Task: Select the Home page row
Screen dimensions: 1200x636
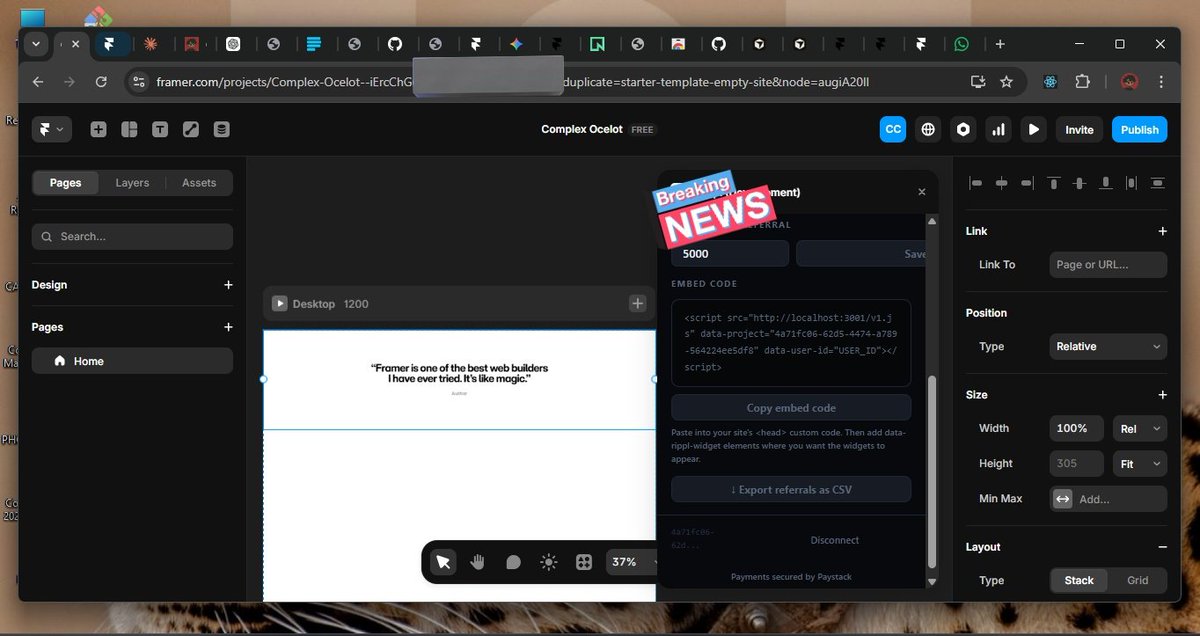Action: [132, 361]
